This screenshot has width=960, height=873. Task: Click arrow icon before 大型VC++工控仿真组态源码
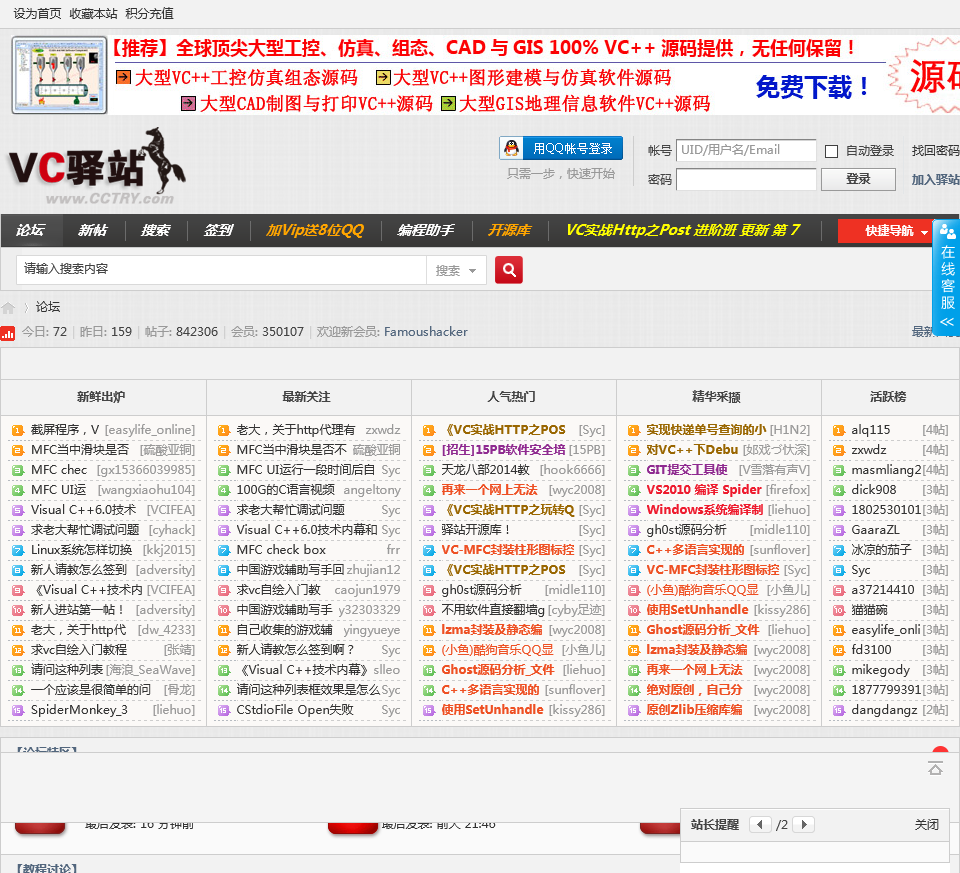click(123, 77)
